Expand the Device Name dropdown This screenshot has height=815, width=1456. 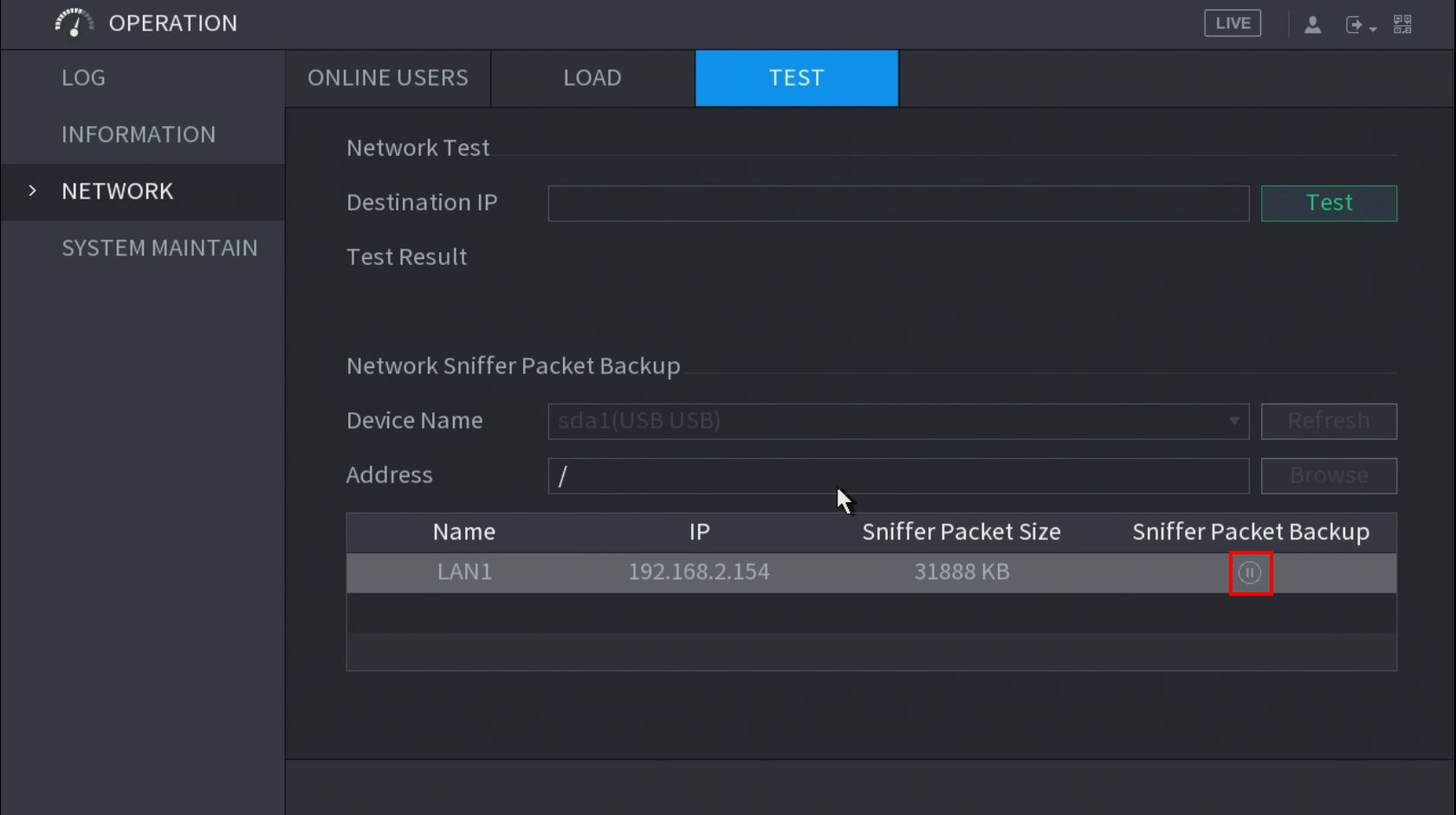point(1233,421)
